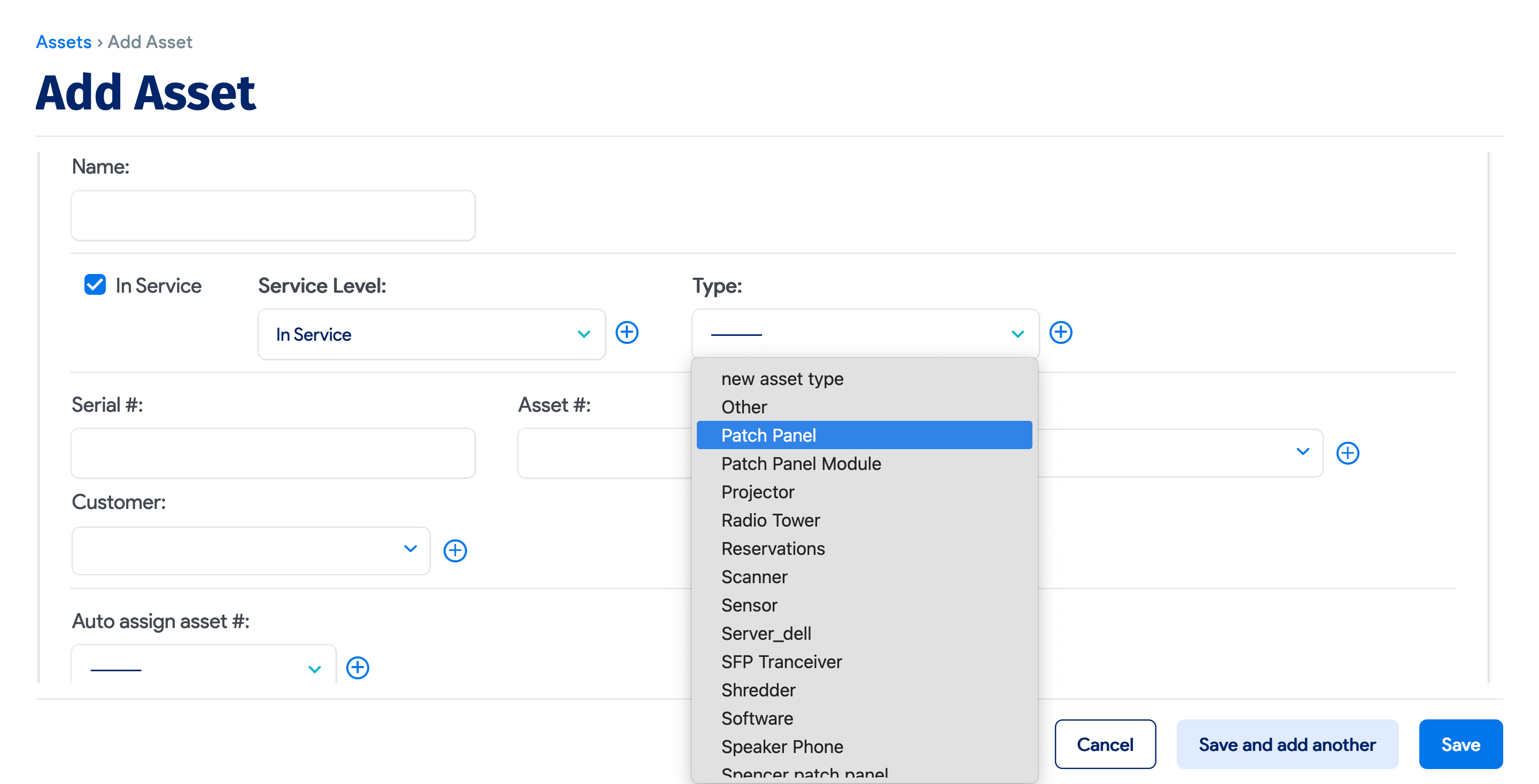
Task: Click add icon beside Customer dropdown
Action: coord(455,551)
